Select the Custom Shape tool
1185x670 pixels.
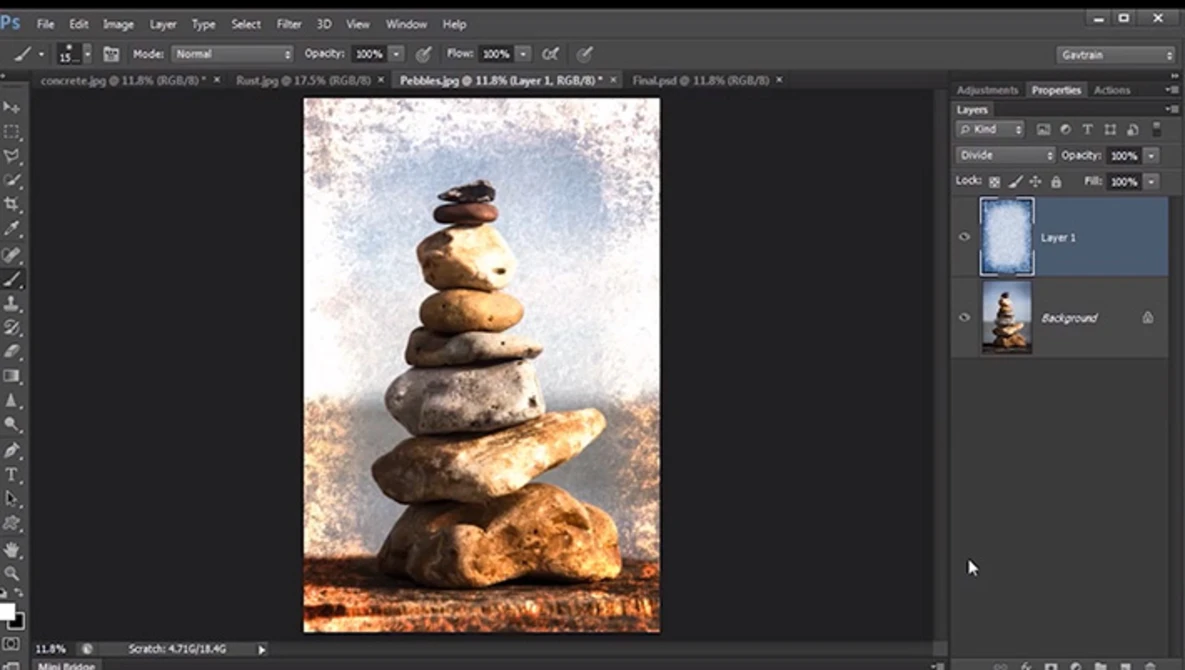coord(11,523)
